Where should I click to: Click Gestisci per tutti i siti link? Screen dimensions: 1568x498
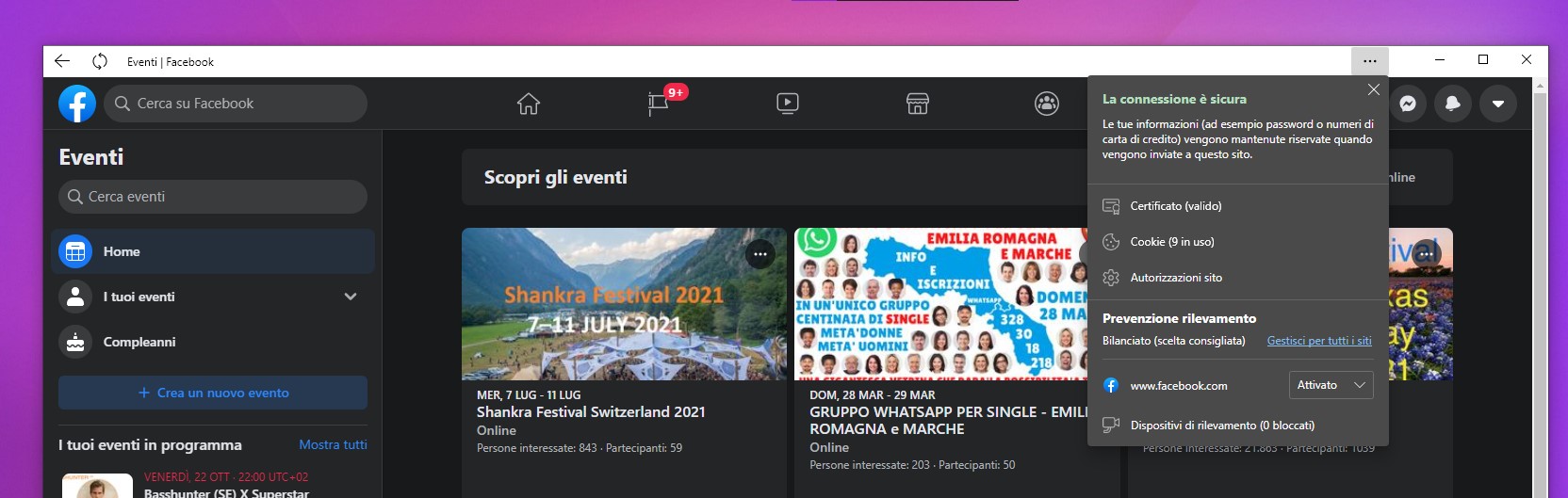[x=1319, y=341]
